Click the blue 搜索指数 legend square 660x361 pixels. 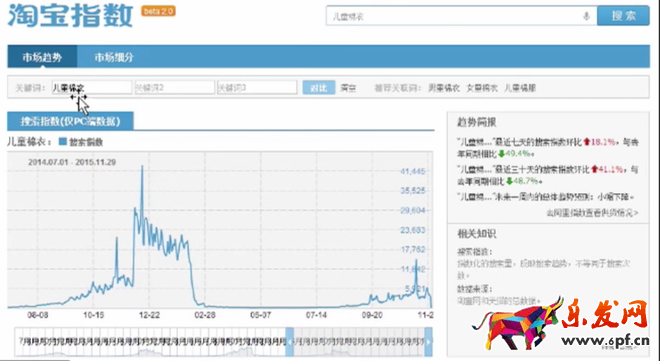pyautogui.click(x=63, y=142)
